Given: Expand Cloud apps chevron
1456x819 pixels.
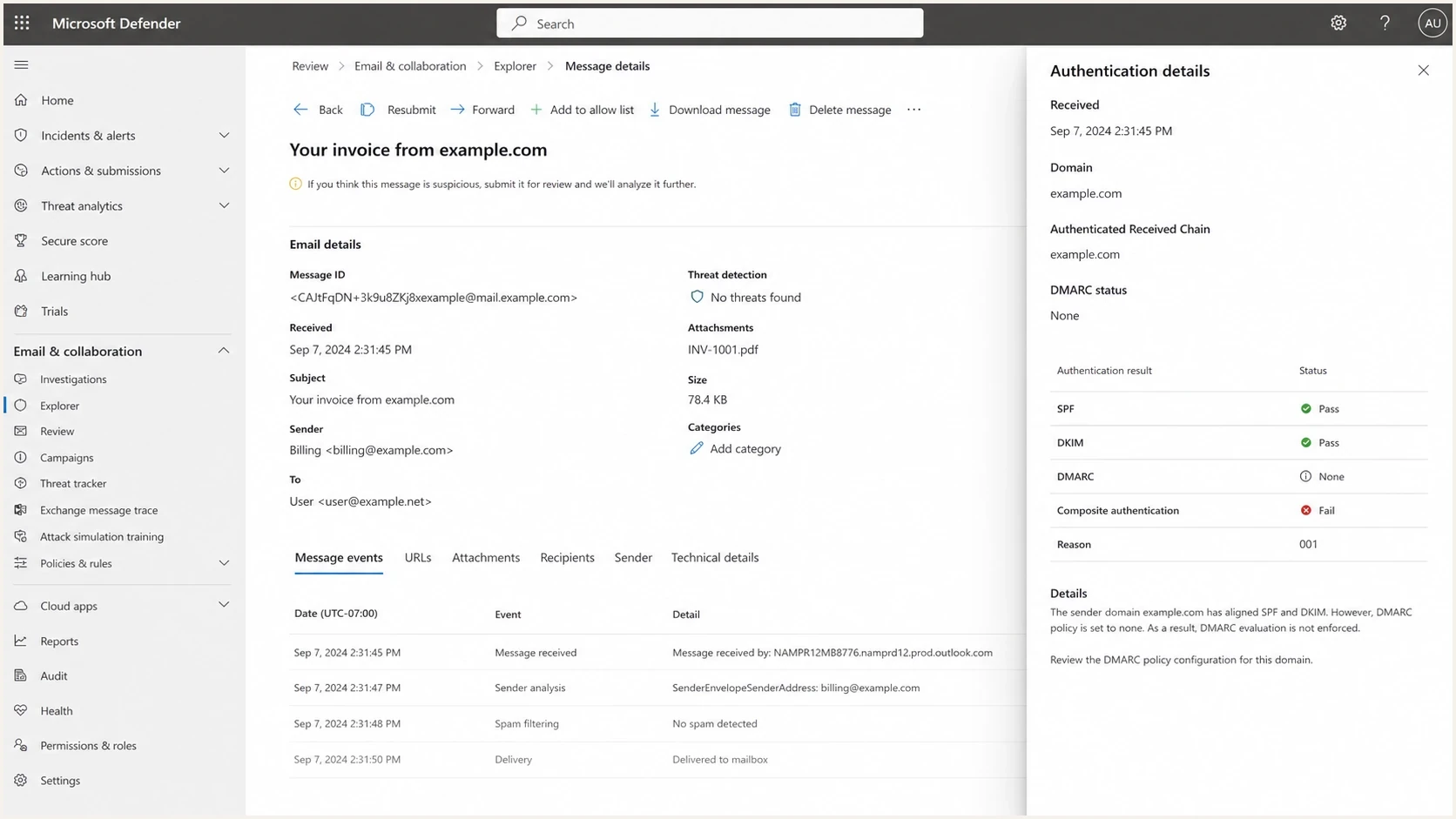Looking at the screenshot, I should [x=224, y=605].
